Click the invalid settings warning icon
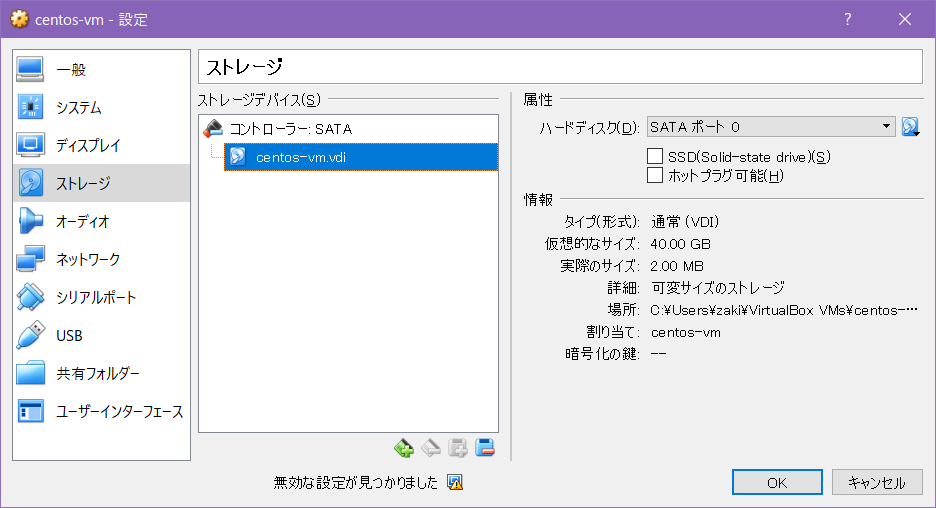This screenshot has height=508, width=936. (455, 482)
